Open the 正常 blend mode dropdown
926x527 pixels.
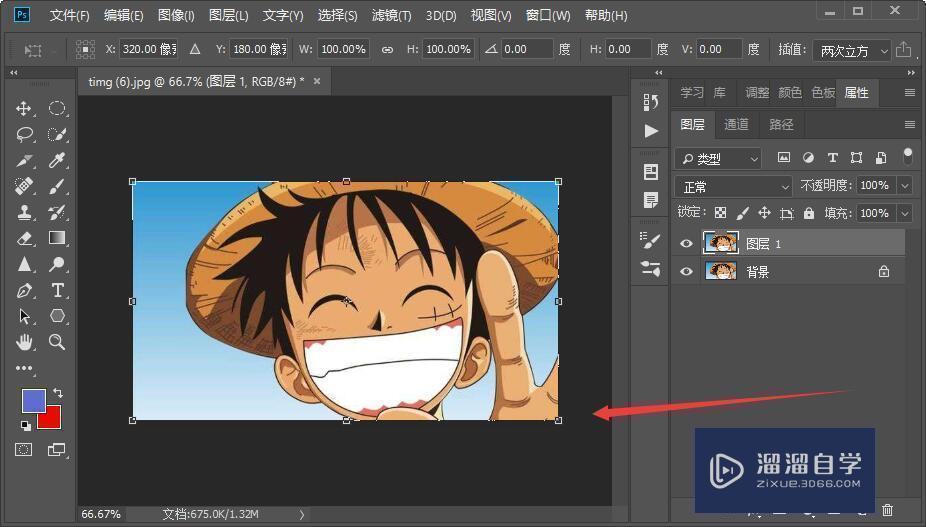point(733,187)
